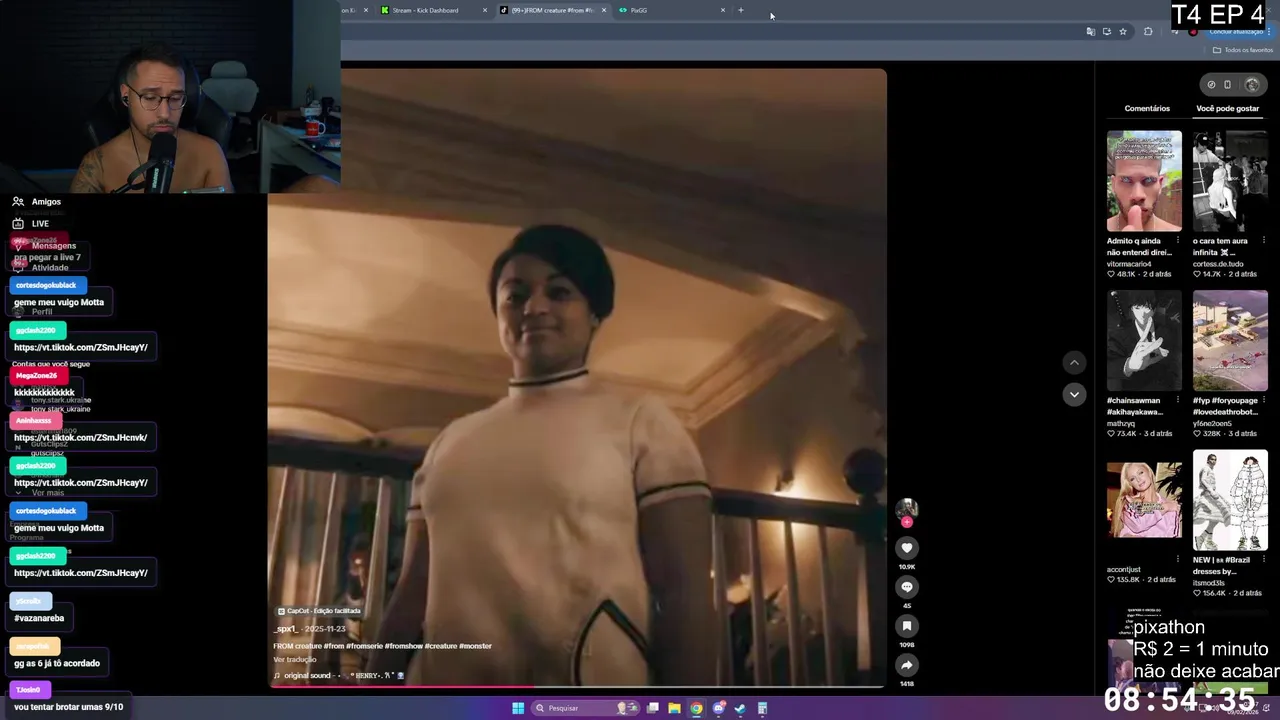Image resolution: width=1280 pixels, height=720 pixels.
Task: Open File Explorer from the taskbar
Action: point(674,708)
